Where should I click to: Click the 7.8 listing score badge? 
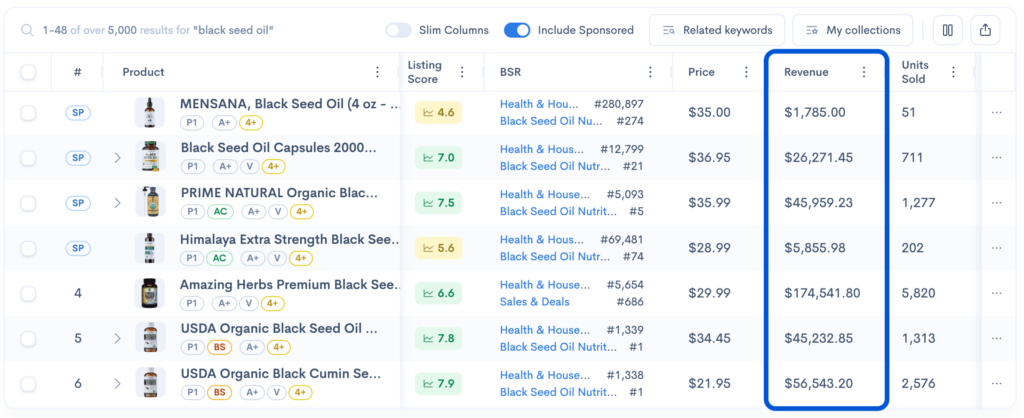pos(438,338)
